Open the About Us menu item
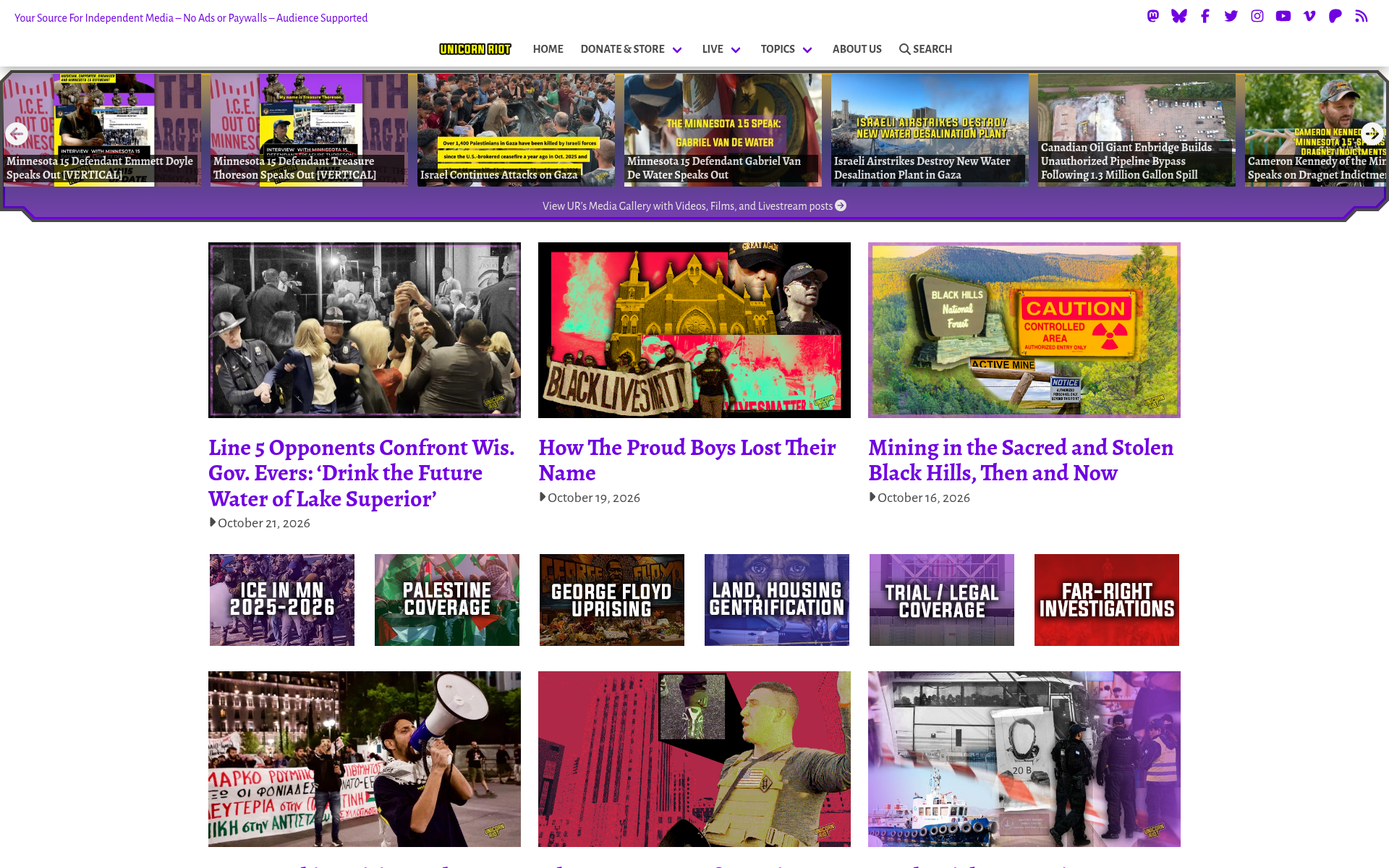 click(857, 49)
